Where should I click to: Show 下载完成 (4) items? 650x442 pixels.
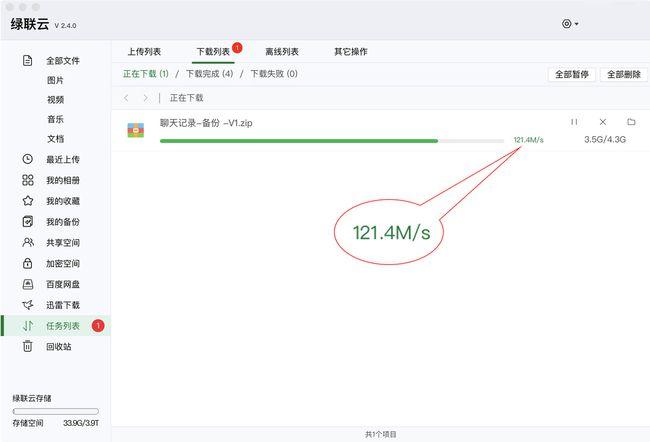point(209,74)
